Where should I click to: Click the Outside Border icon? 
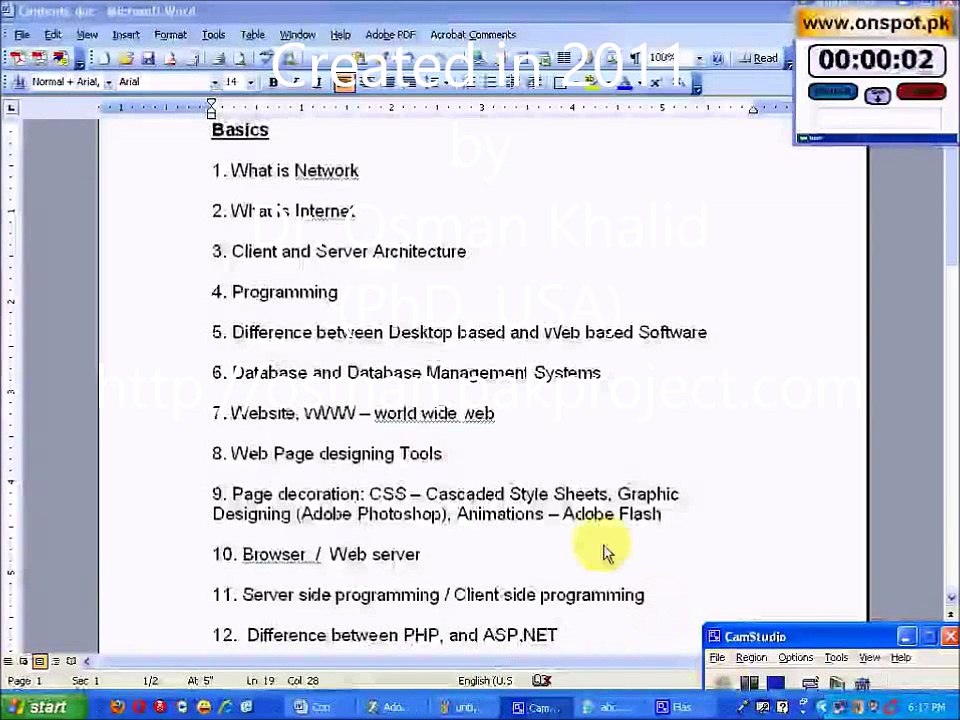point(559,83)
